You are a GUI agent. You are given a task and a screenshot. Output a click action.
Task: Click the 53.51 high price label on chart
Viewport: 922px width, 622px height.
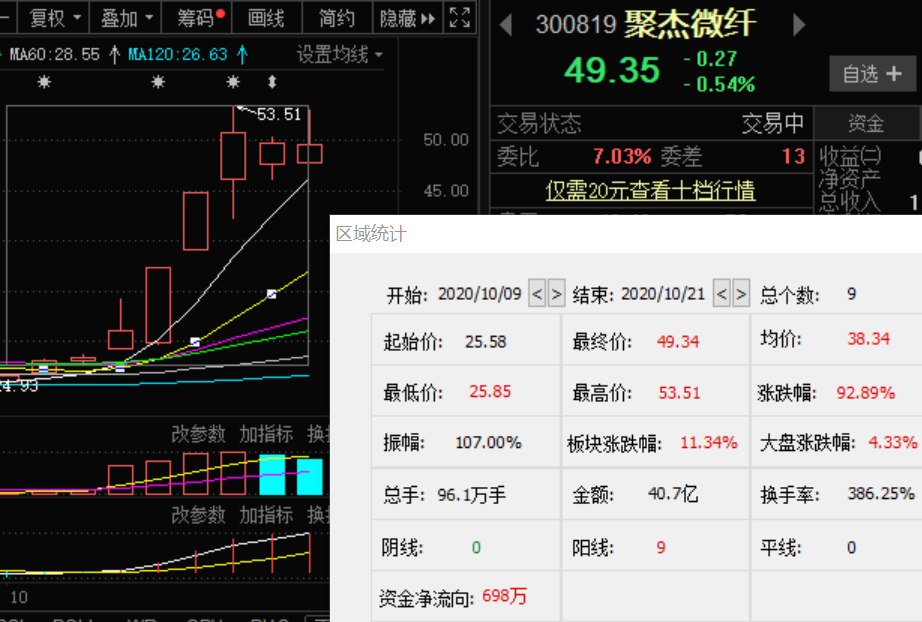279,114
